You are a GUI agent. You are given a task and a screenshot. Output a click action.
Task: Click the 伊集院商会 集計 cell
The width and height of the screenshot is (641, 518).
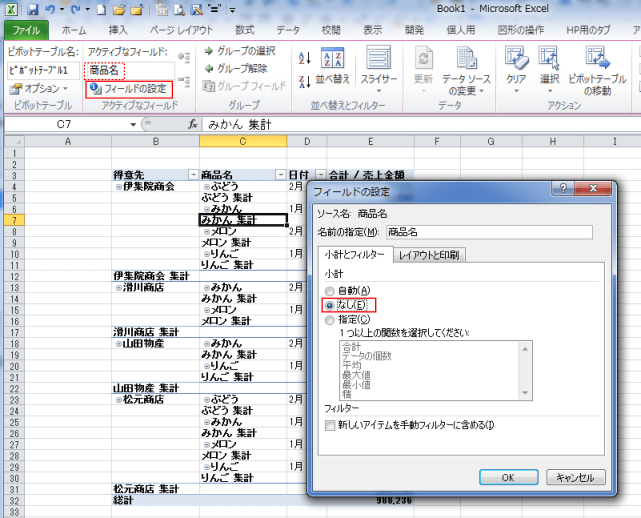(x=156, y=276)
